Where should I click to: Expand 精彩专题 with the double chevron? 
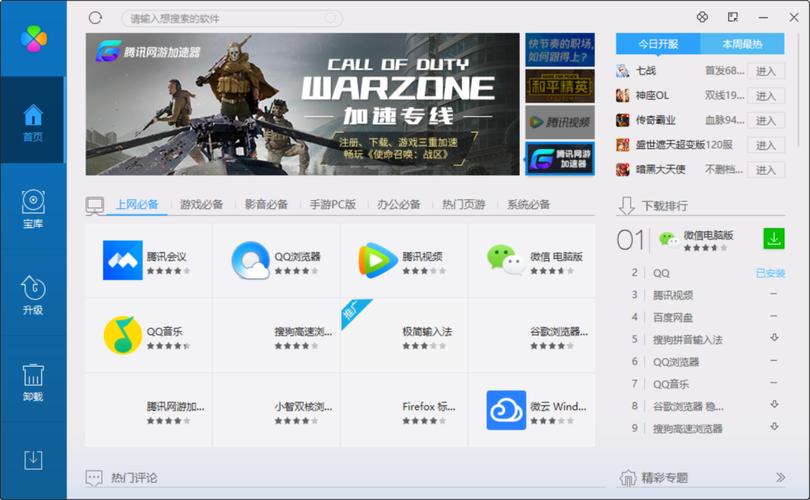(x=781, y=478)
